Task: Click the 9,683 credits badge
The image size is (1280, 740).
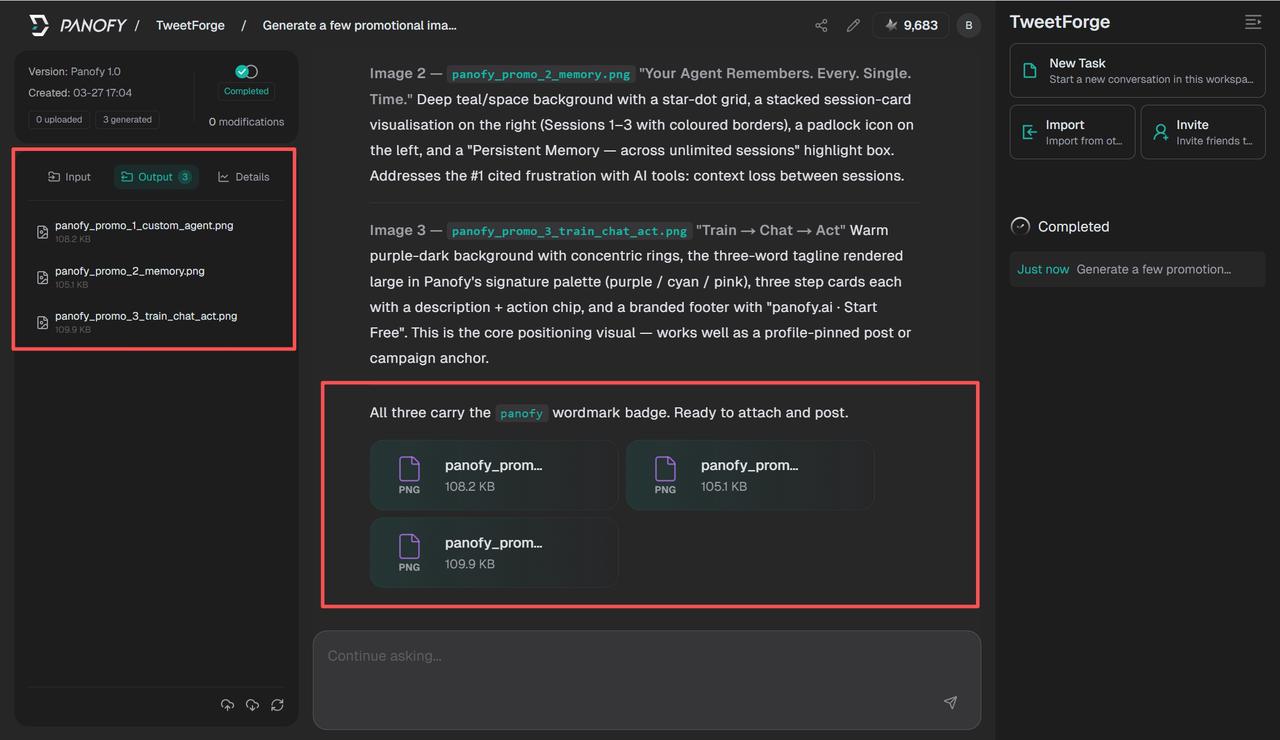Action: point(911,25)
